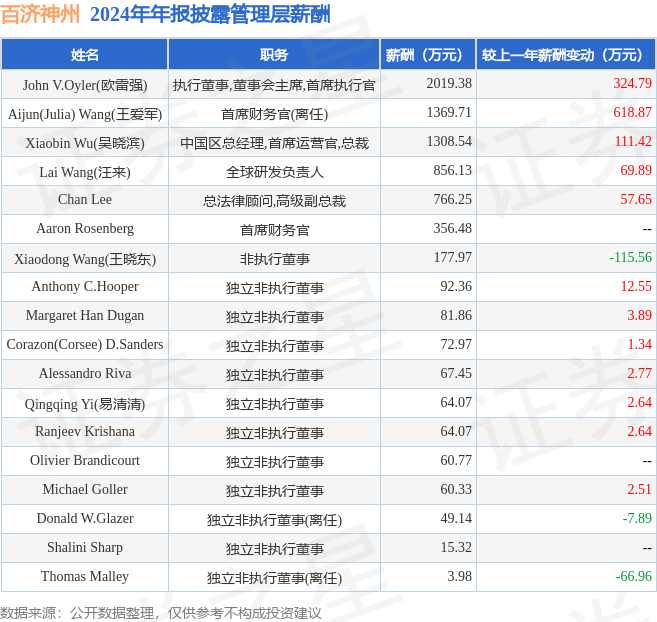
Task: Click the change value 2.51
Action: [639, 489]
